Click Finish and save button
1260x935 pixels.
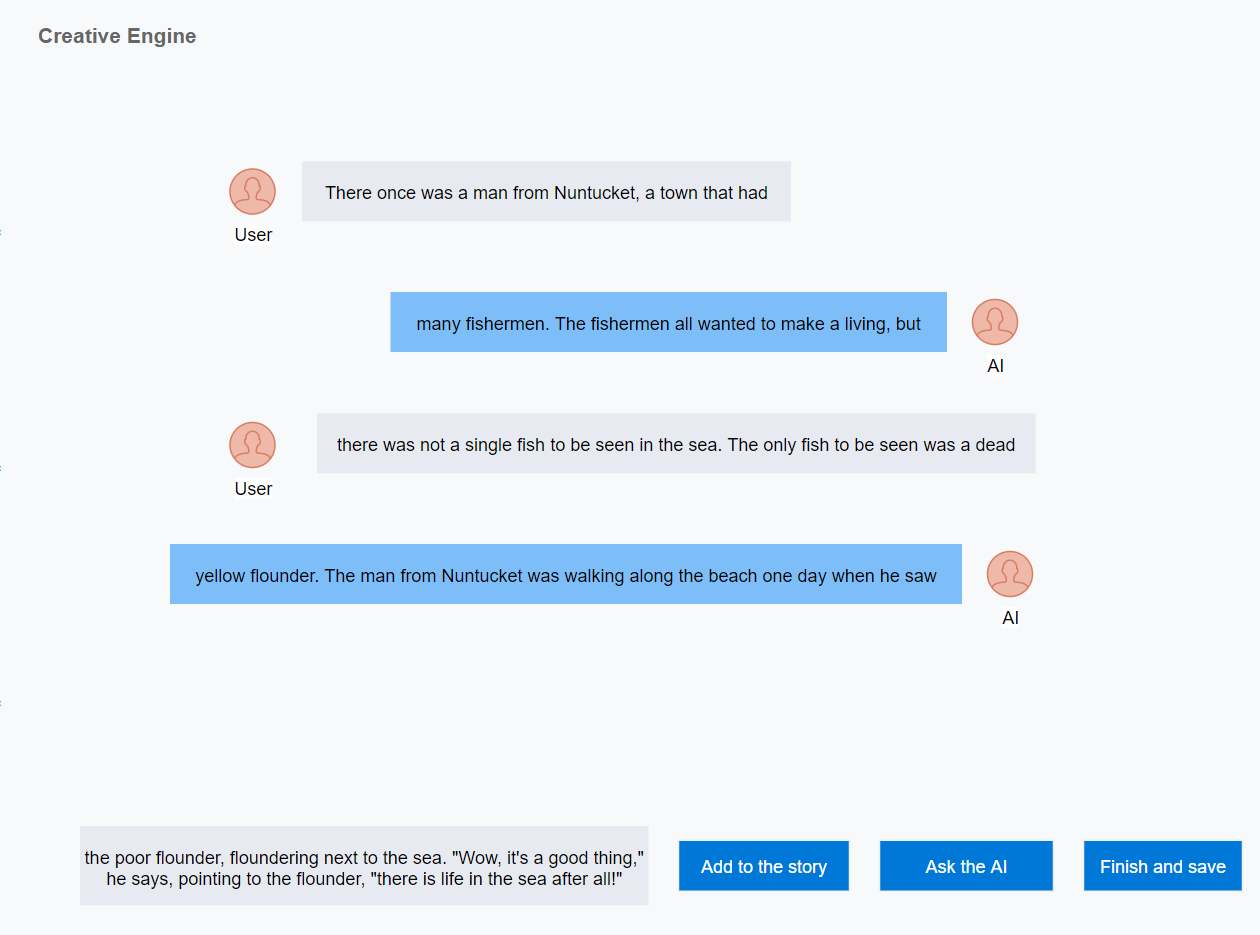click(x=1162, y=866)
